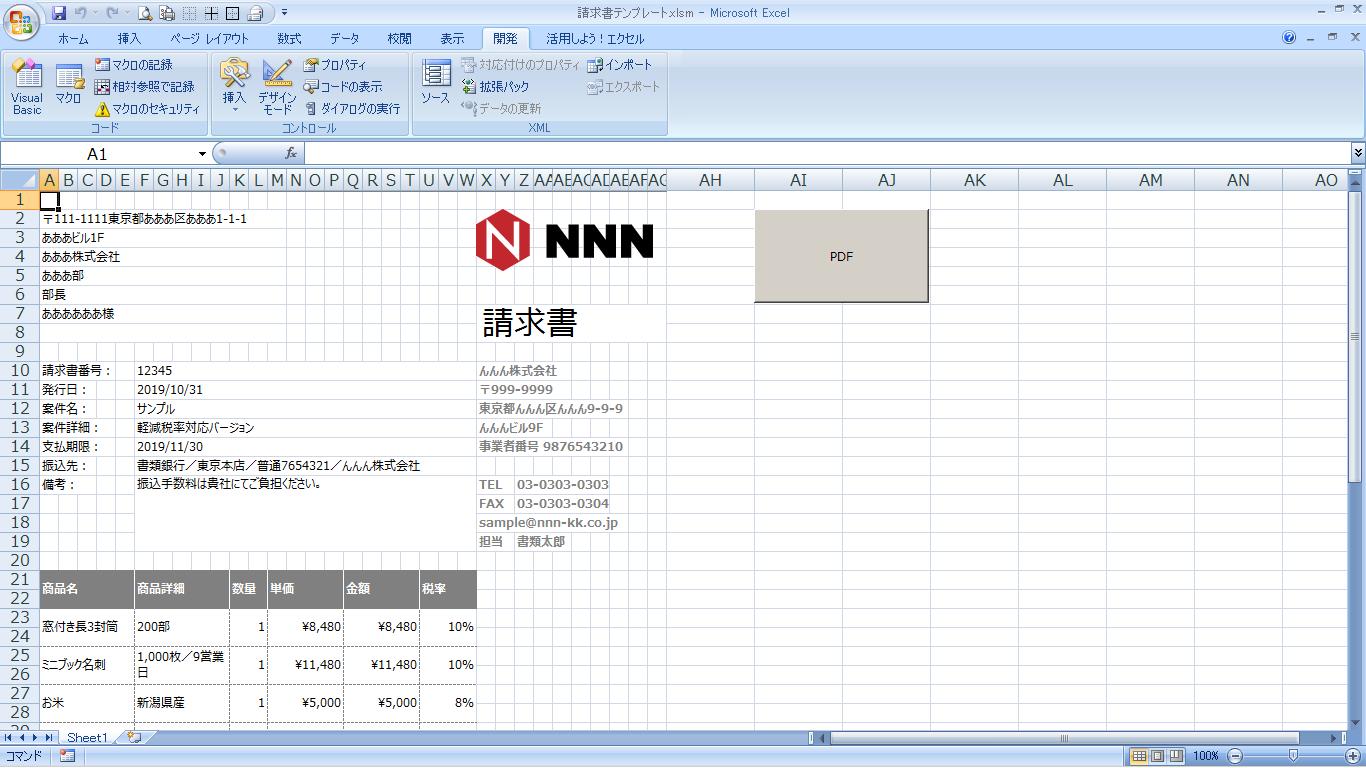This screenshot has height=768, width=1366.
Task: Open プロパティ (Properties) in Controls group
Action: click(335, 65)
